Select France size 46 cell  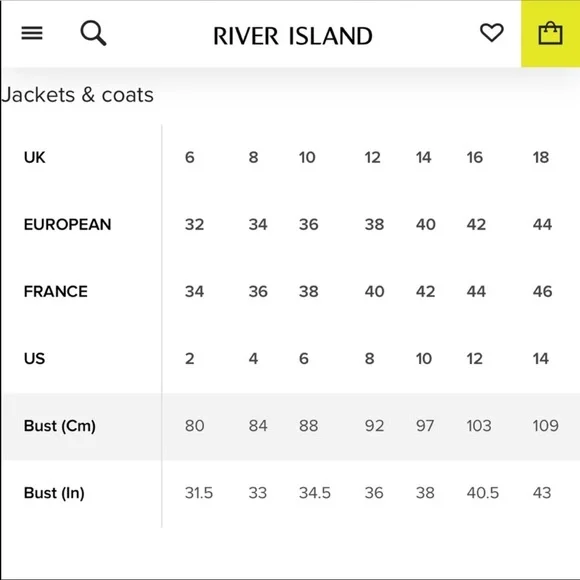[x=542, y=291]
